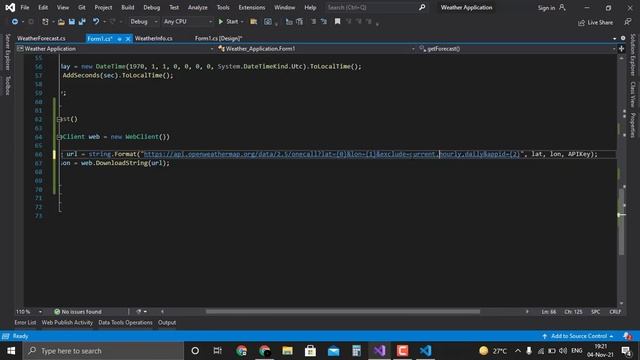Click the tab settings gear icon
640x360 pixels.
[623, 38]
